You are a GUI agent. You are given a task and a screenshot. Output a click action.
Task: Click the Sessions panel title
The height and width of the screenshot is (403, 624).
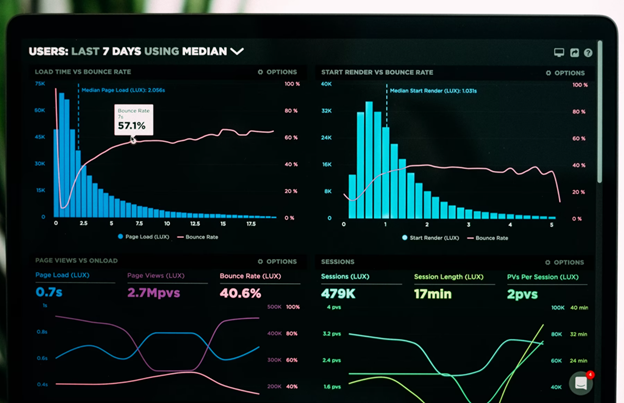coord(337,262)
